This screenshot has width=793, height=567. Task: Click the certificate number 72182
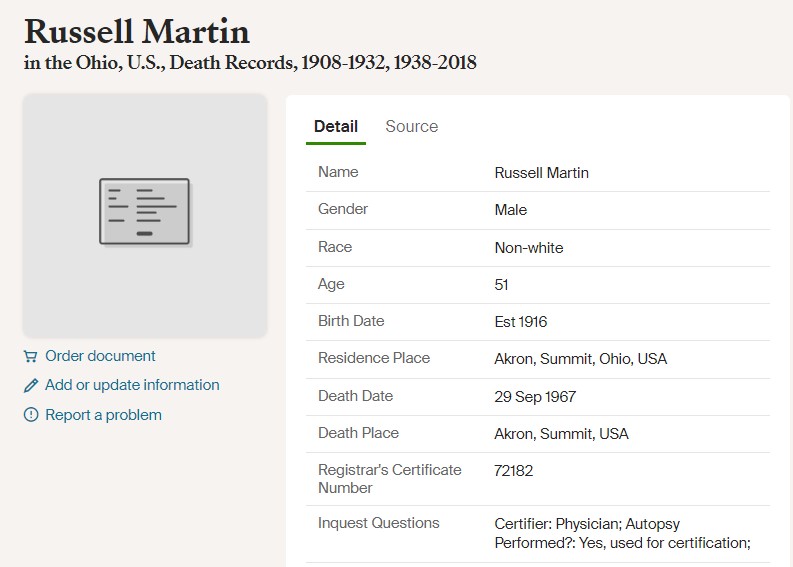[x=513, y=471]
